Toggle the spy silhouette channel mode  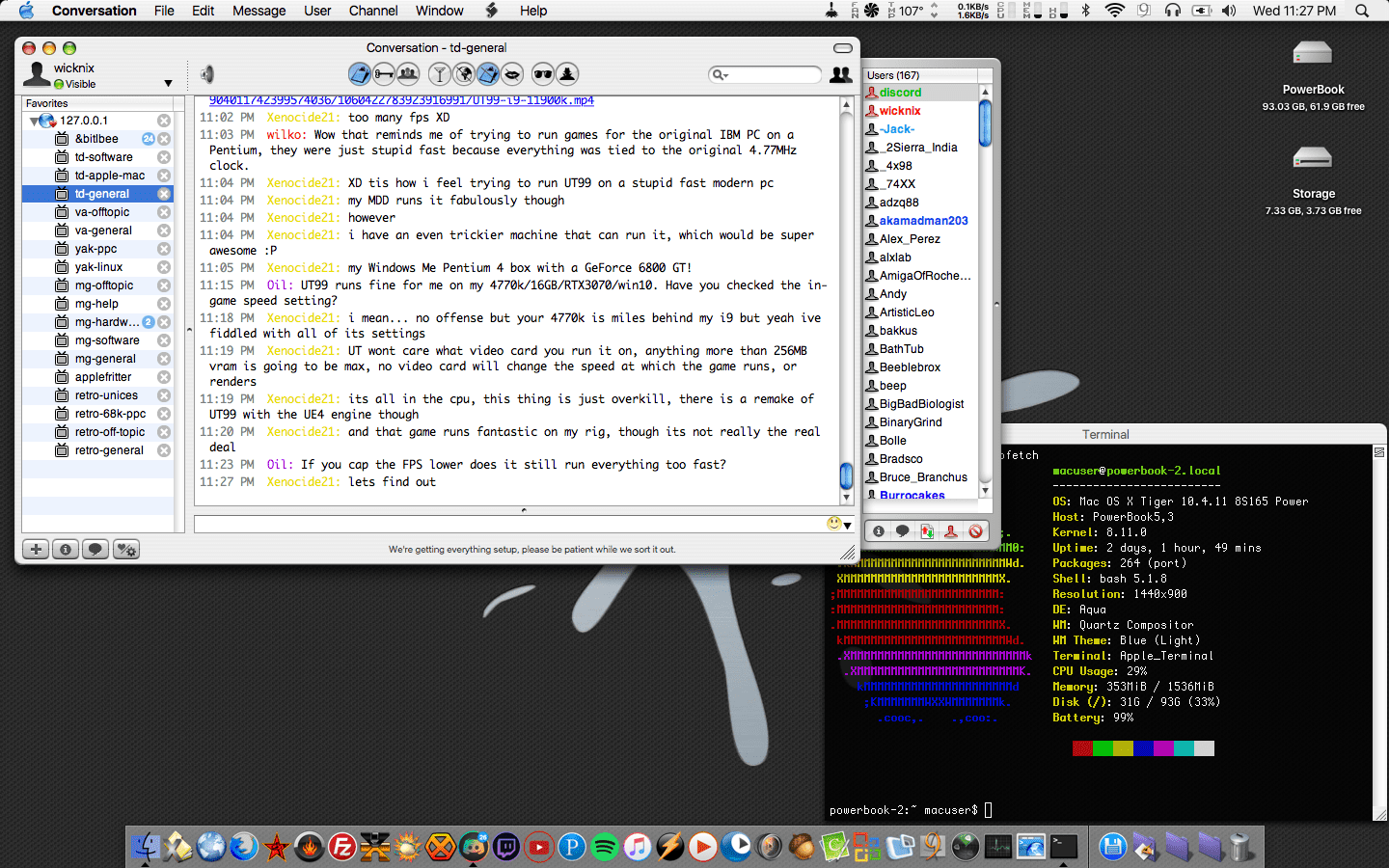coord(567,73)
